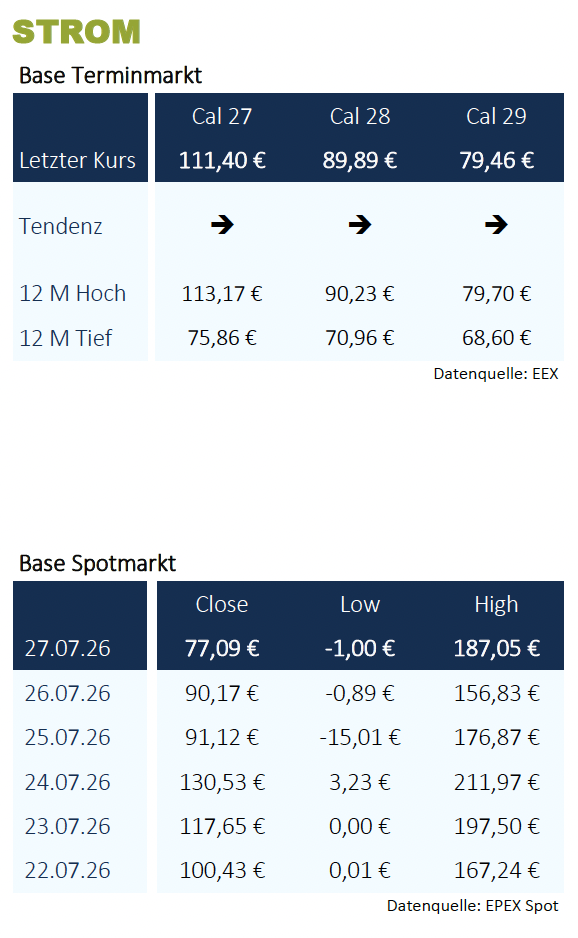Select the Cal 28 column header
Screen dimensions: 578x938
pos(360,116)
